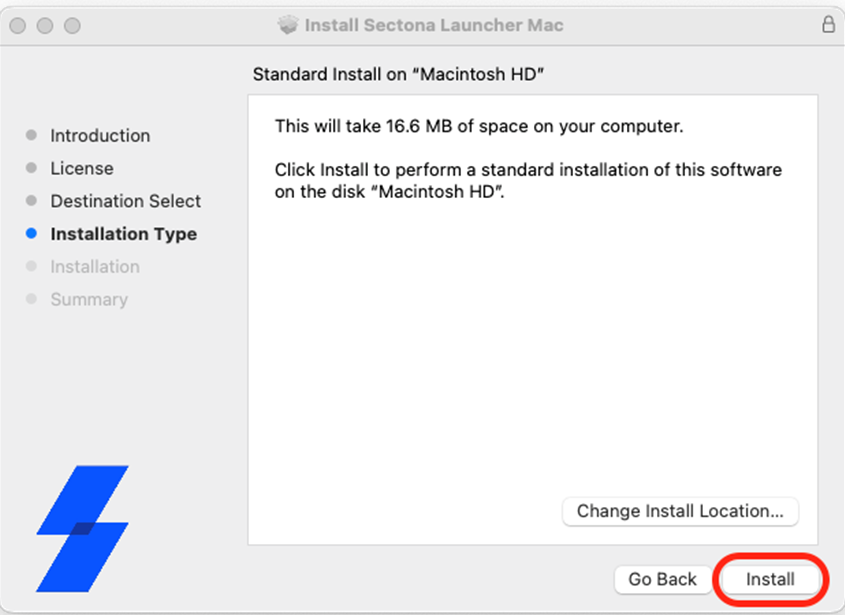
Task: Click the Install button
Action: point(770,579)
